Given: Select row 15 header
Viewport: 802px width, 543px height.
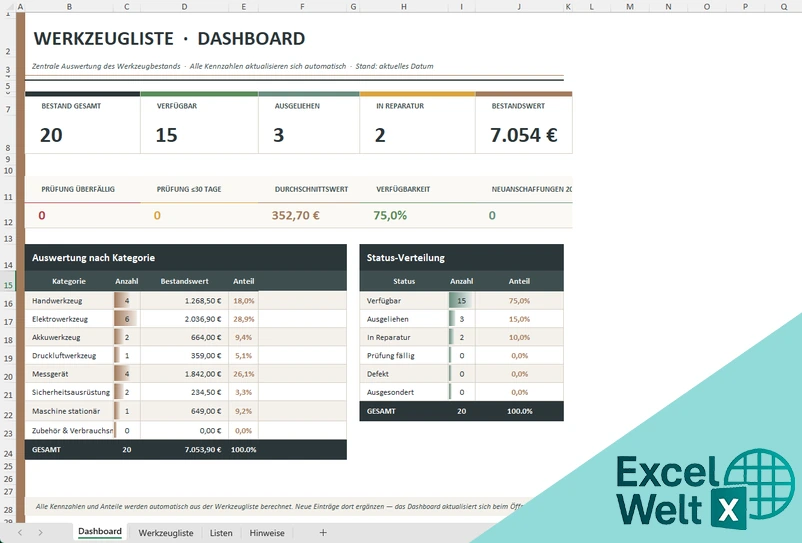Looking at the screenshot, I should click(x=8, y=282).
